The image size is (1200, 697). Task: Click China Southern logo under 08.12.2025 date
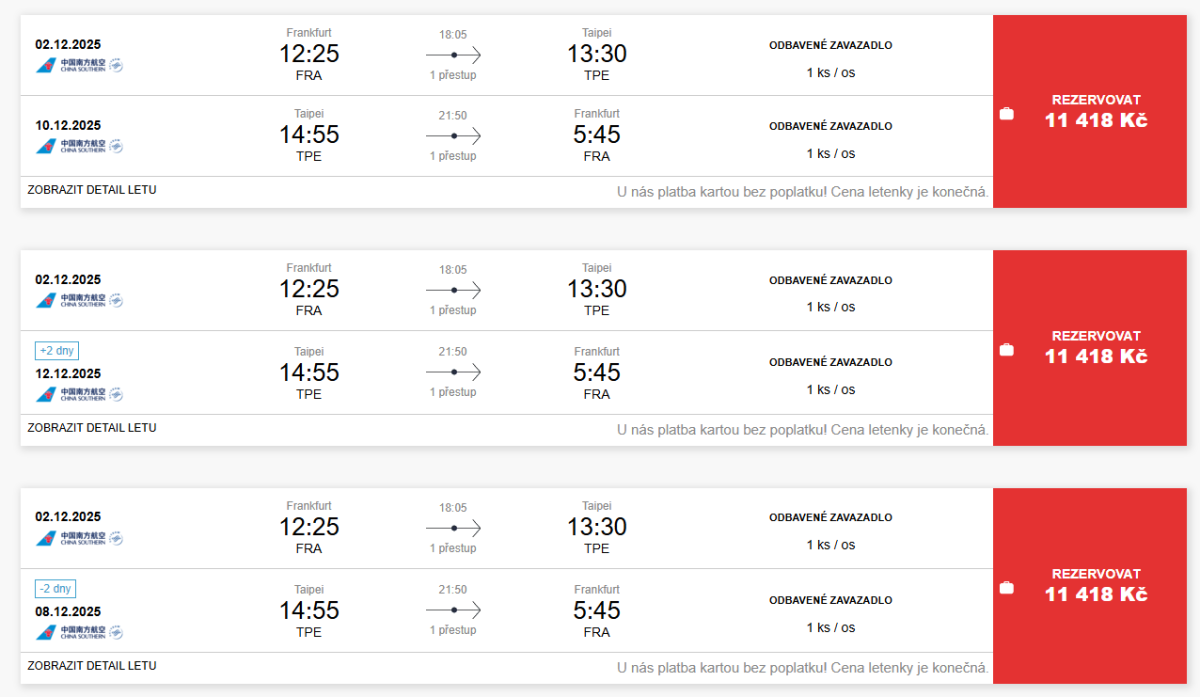point(79,632)
